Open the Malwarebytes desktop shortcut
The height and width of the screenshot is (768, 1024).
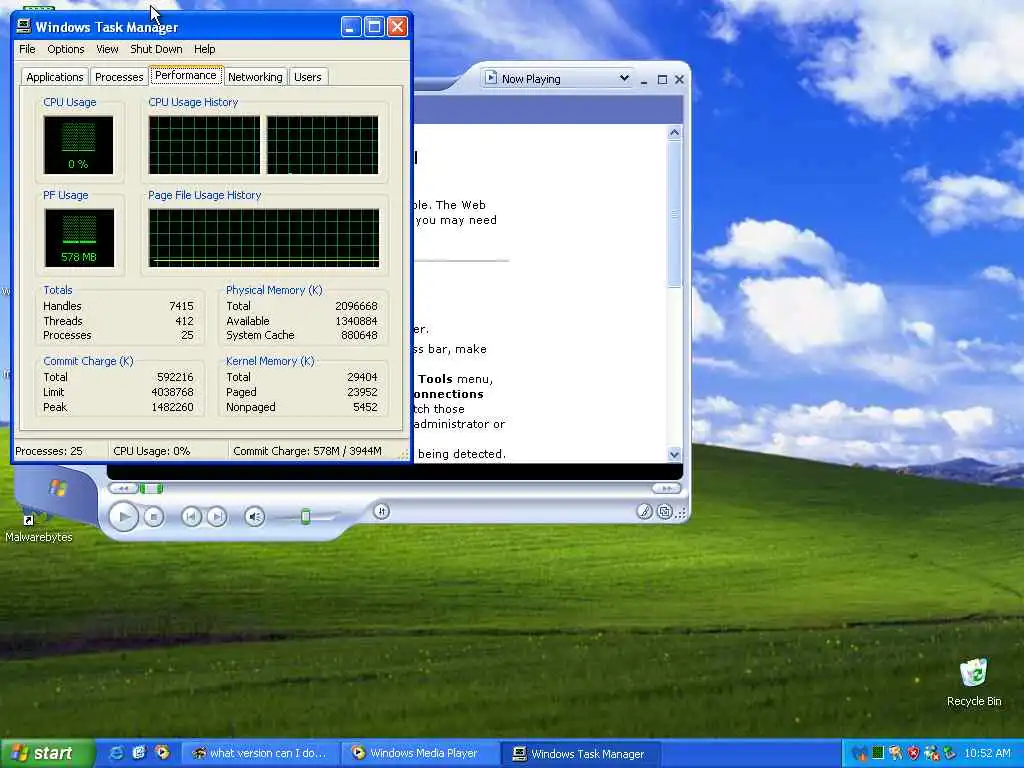coord(39,524)
